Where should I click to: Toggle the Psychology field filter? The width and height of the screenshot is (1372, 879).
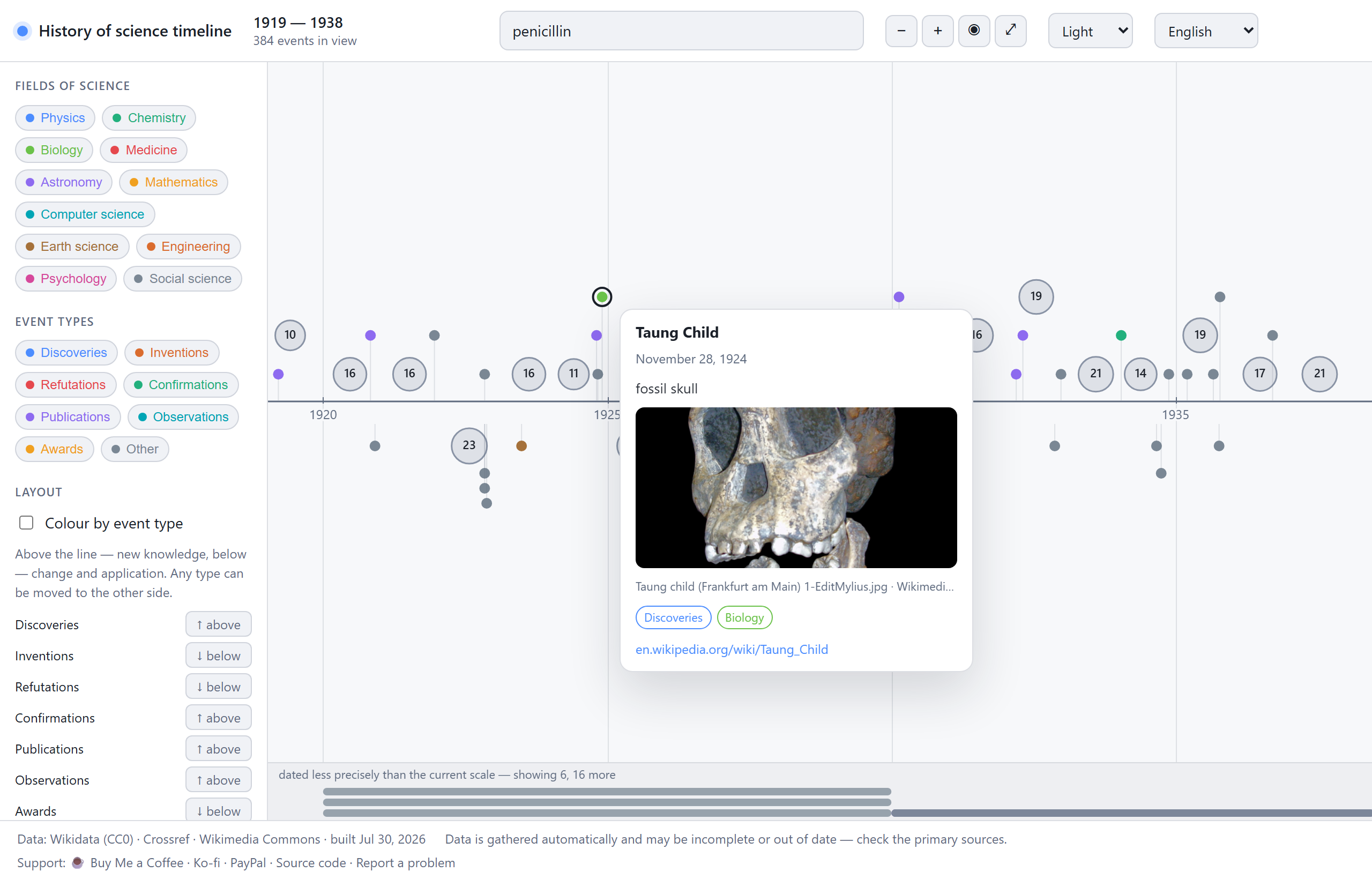(x=65, y=279)
